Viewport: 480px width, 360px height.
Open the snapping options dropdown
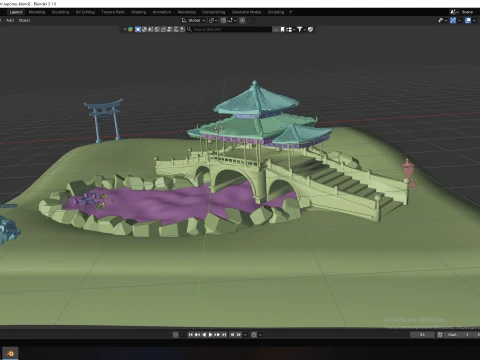pos(232,21)
